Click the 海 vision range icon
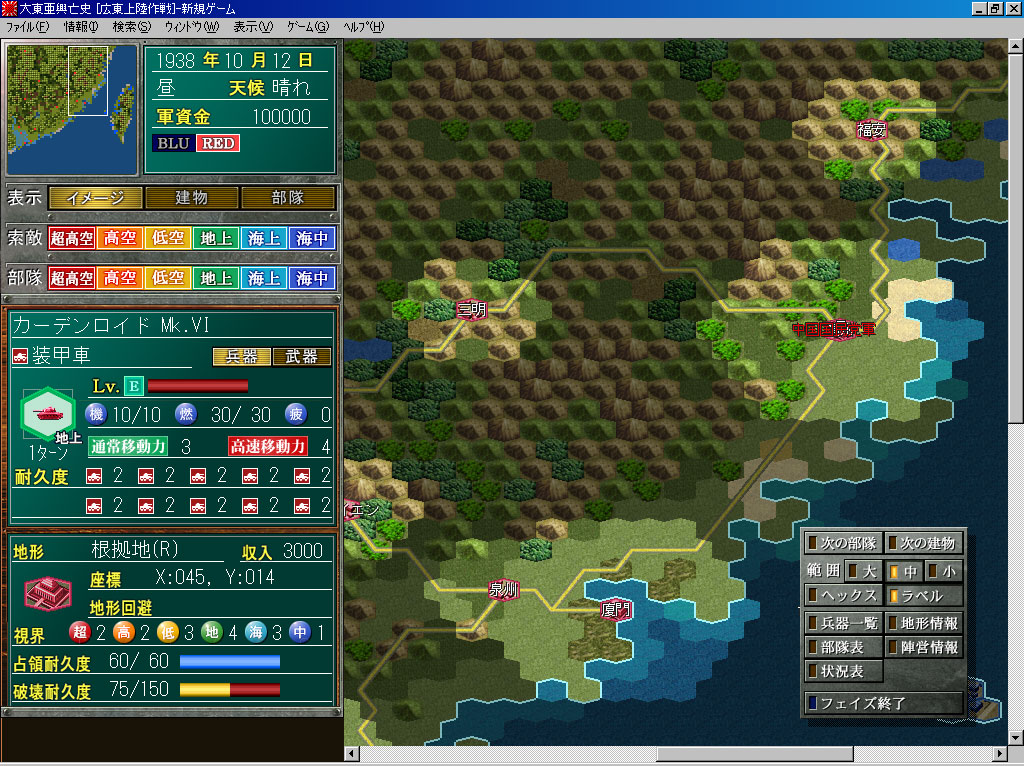 tap(255, 631)
